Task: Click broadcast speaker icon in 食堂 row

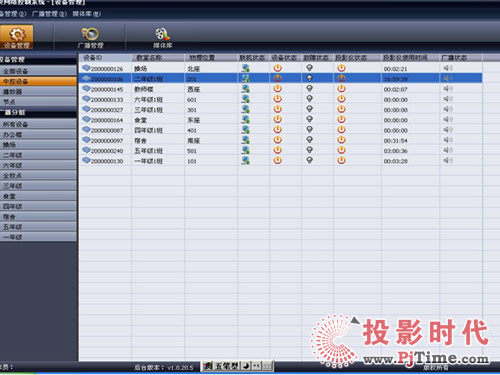Action: tap(448, 120)
